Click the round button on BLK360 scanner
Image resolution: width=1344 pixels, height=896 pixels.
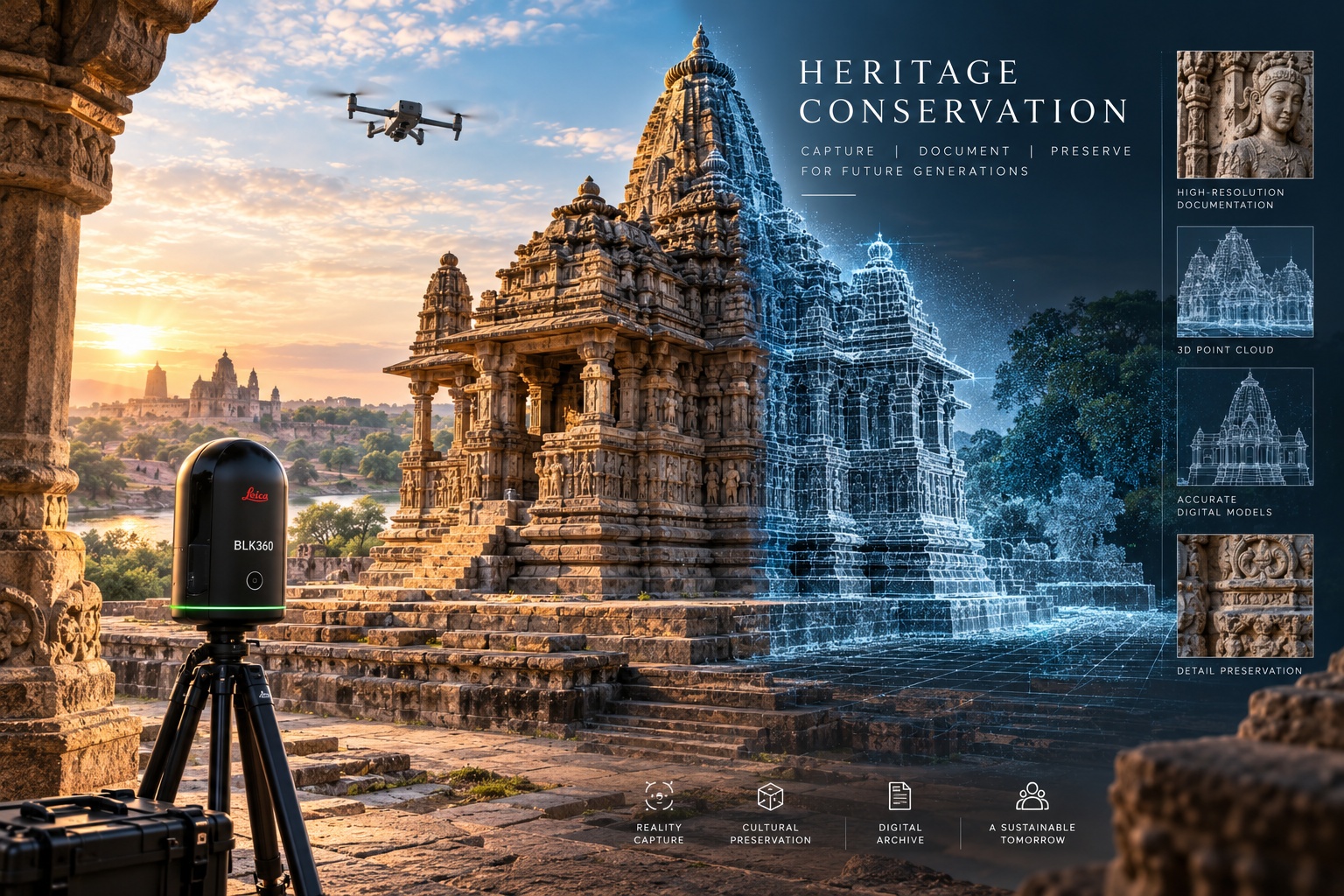click(254, 580)
